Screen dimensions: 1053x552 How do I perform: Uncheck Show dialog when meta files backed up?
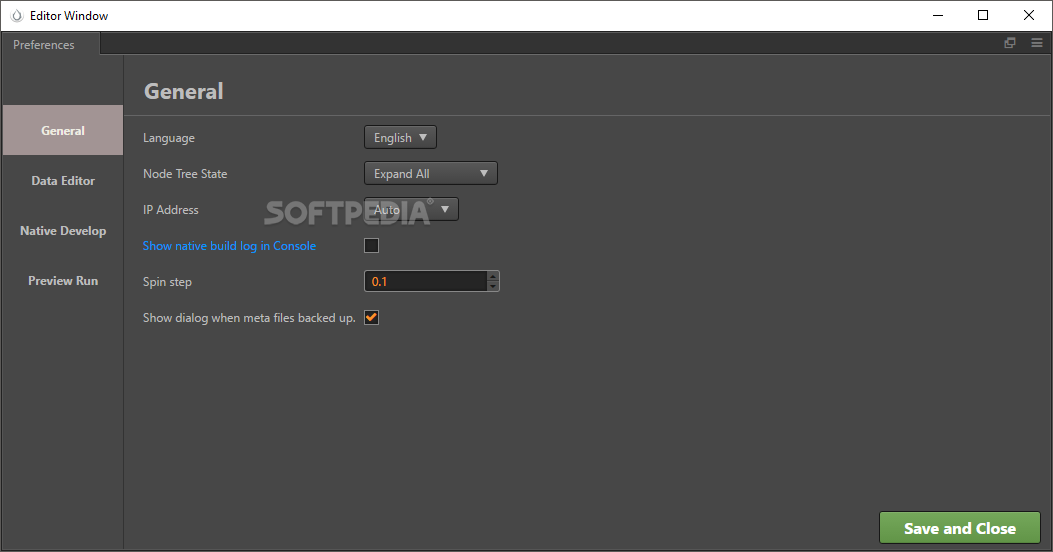point(371,318)
